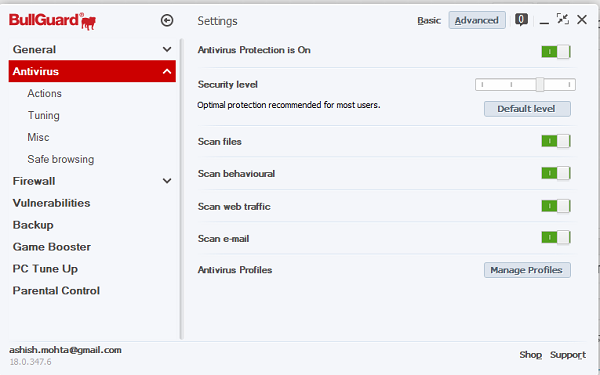This screenshot has height=375, width=600.
Task: Open the notifications speech bubble icon
Action: [521, 20]
